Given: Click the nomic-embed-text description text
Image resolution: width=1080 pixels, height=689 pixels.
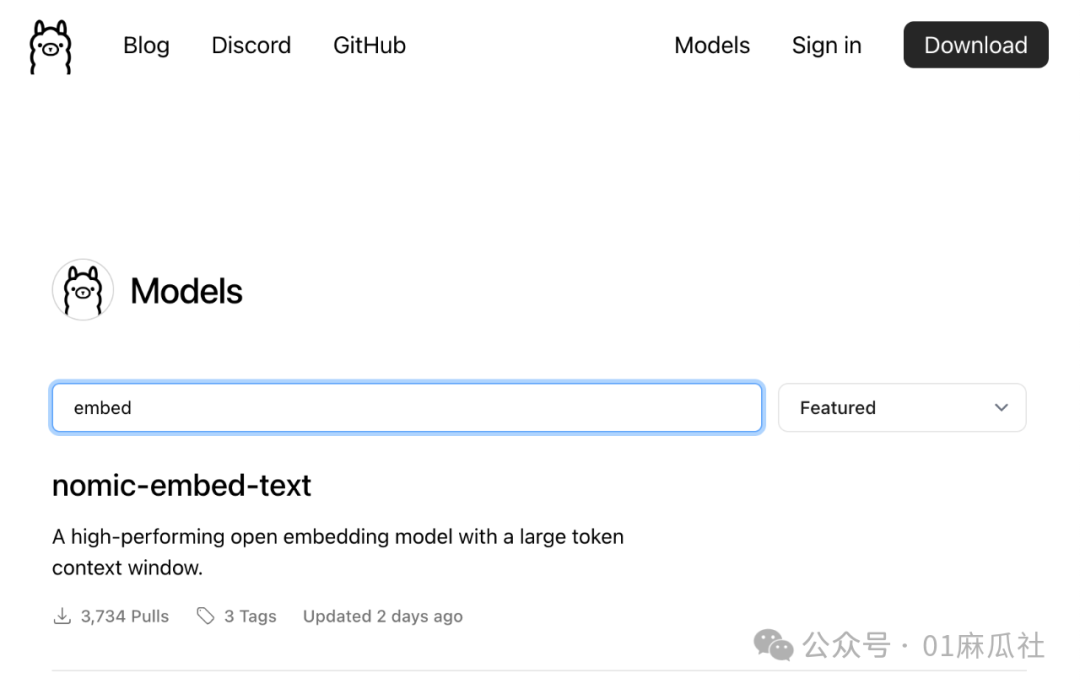Looking at the screenshot, I should [x=338, y=552].
